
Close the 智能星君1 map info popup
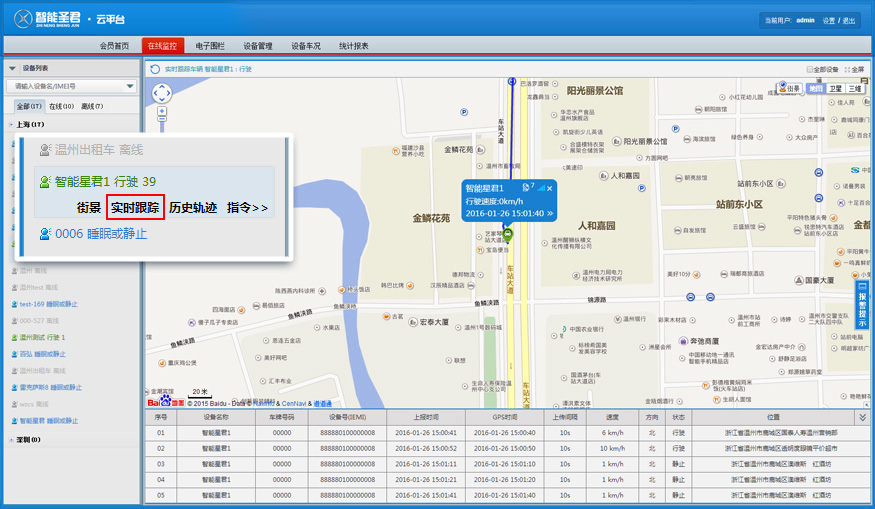[549, 188]
